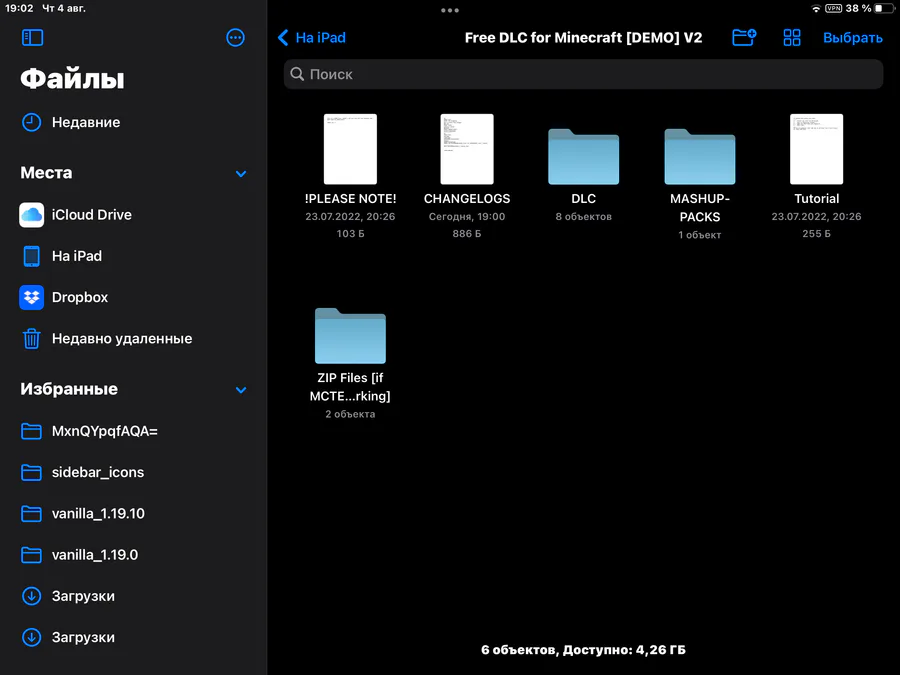Tap the three-dot multitasking indicator
Screen dimensions: 900x675
click(450, 10)
